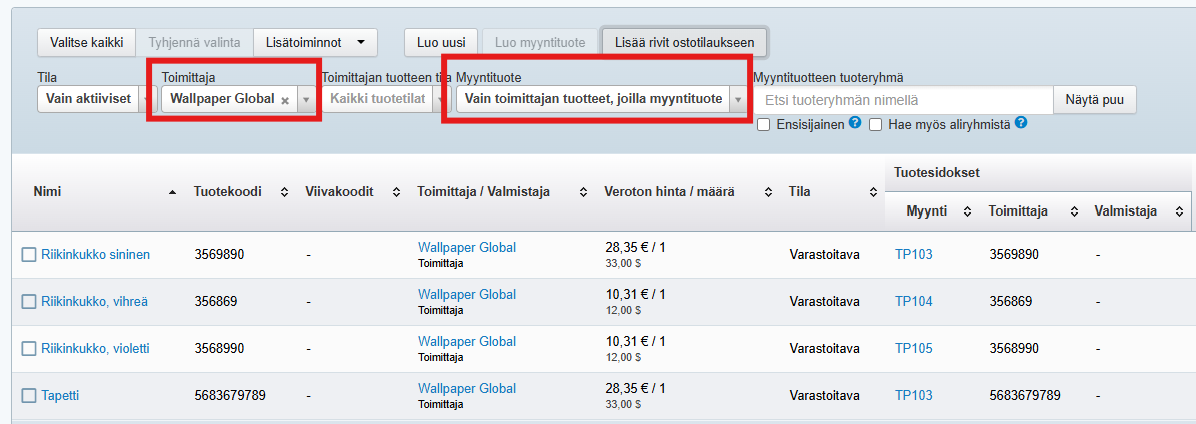This screenshot has width=1196, height=424.
Task: Select the Riikinkukko sininen row checkbox
Action: coord(29,255)
